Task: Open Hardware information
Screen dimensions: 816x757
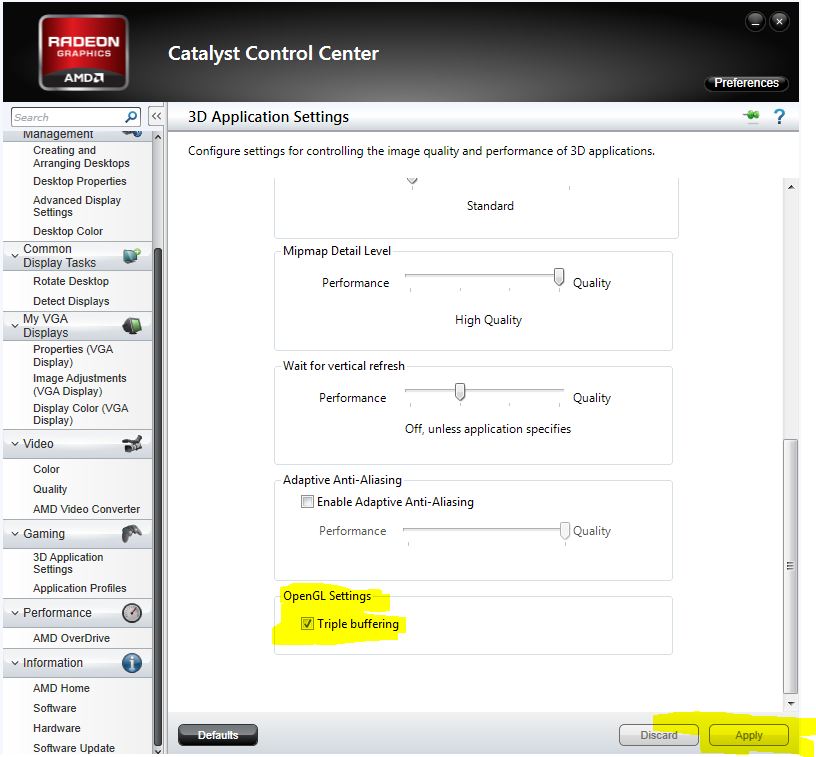Action: 57,728
